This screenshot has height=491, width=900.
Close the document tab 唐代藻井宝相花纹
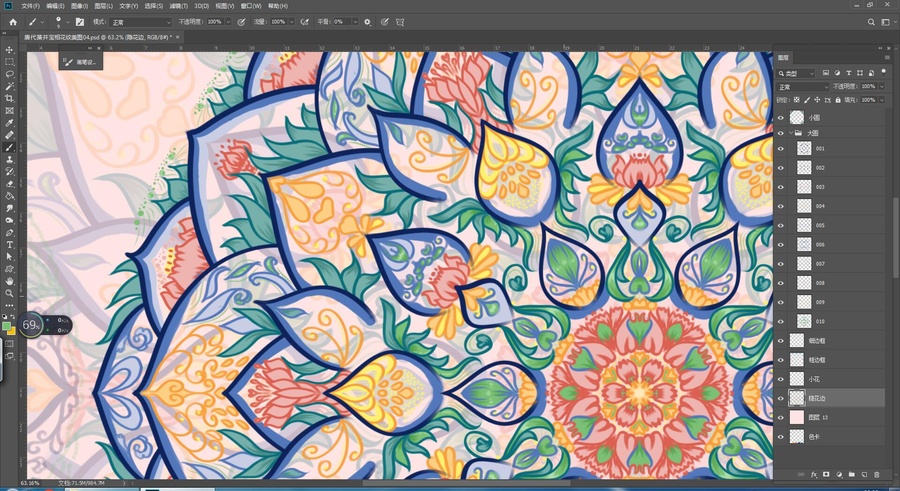pyautogui.click(x=177, y=37)
